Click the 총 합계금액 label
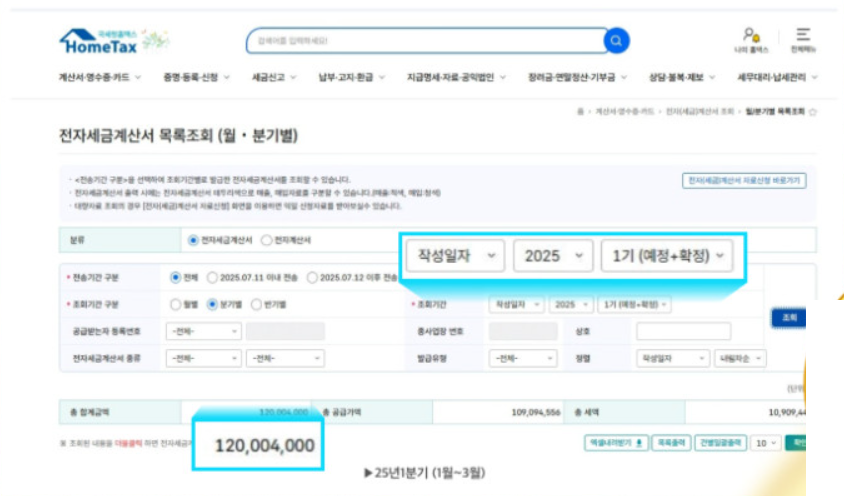Screen dimensions: 844x496 pyautogui.click(x=90, y=413)
